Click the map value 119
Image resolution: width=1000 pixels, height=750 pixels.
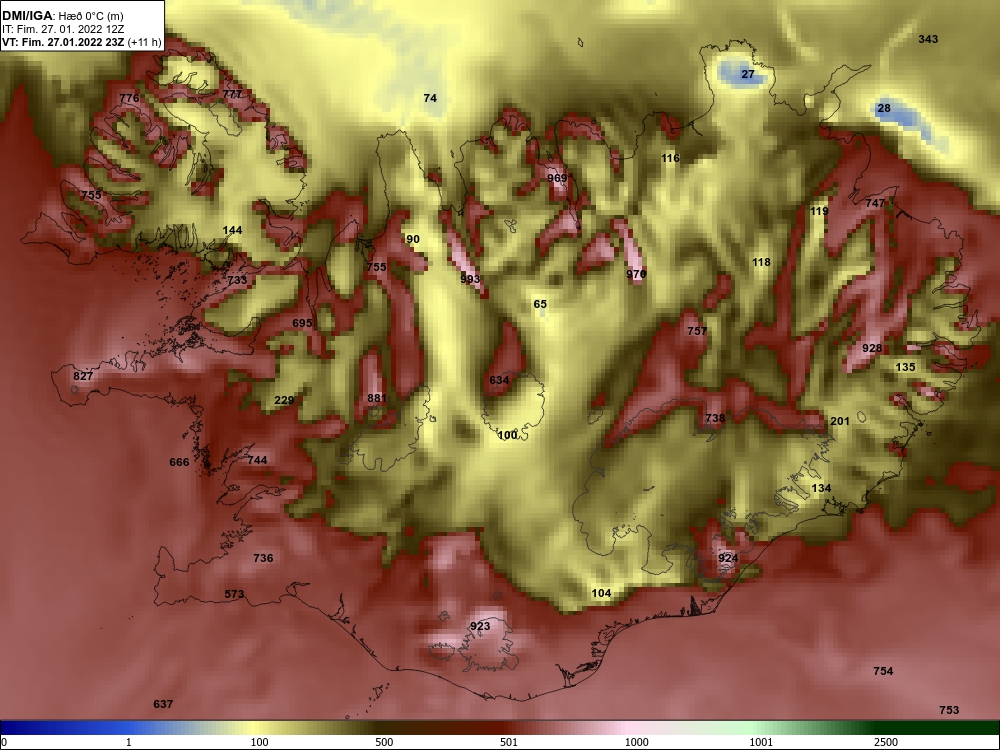(x=819, y=211)
